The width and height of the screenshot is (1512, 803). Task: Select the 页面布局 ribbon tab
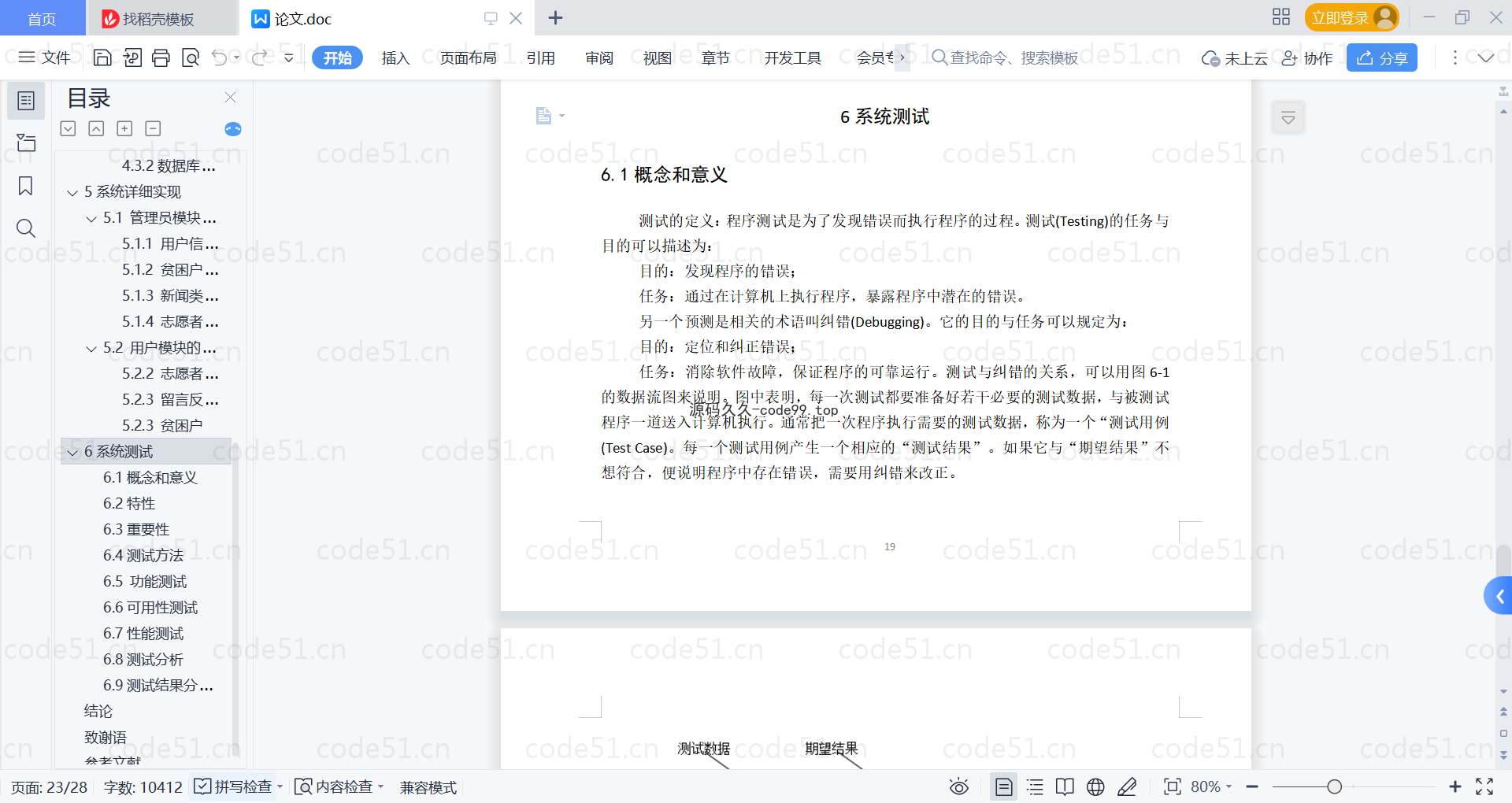click(x=468, y=57)
